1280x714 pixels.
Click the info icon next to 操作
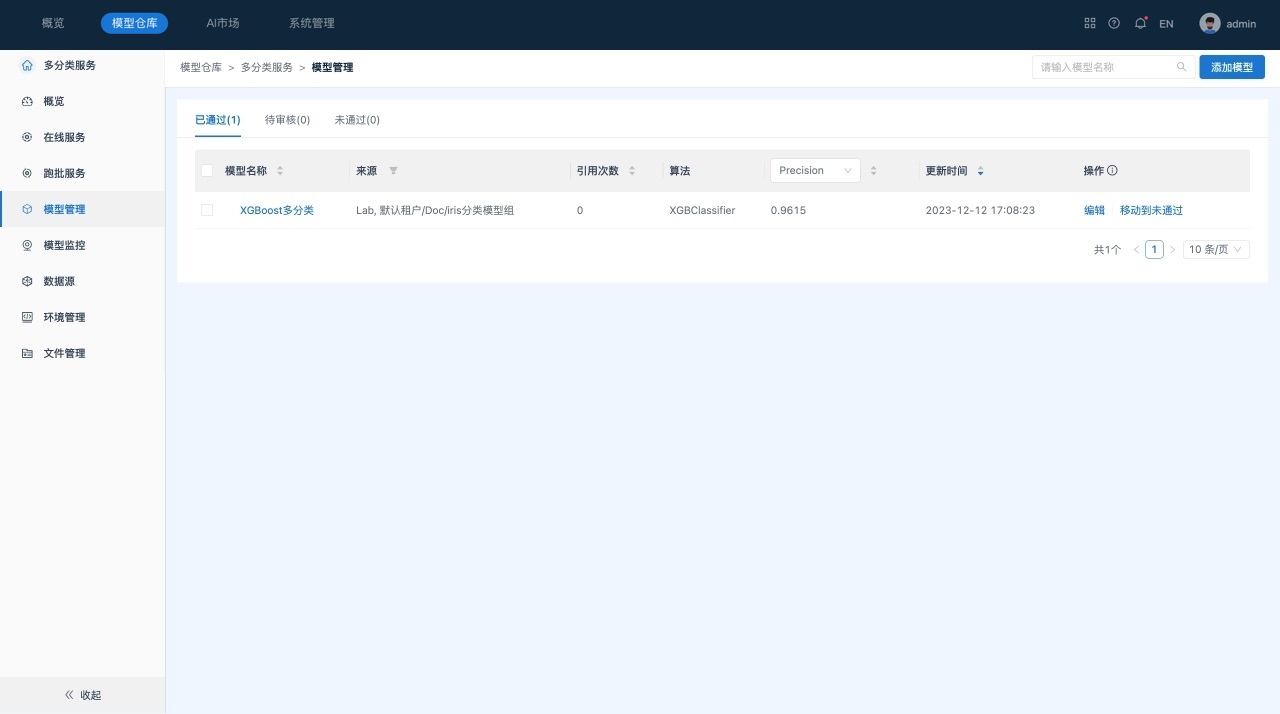(1112, 171)
